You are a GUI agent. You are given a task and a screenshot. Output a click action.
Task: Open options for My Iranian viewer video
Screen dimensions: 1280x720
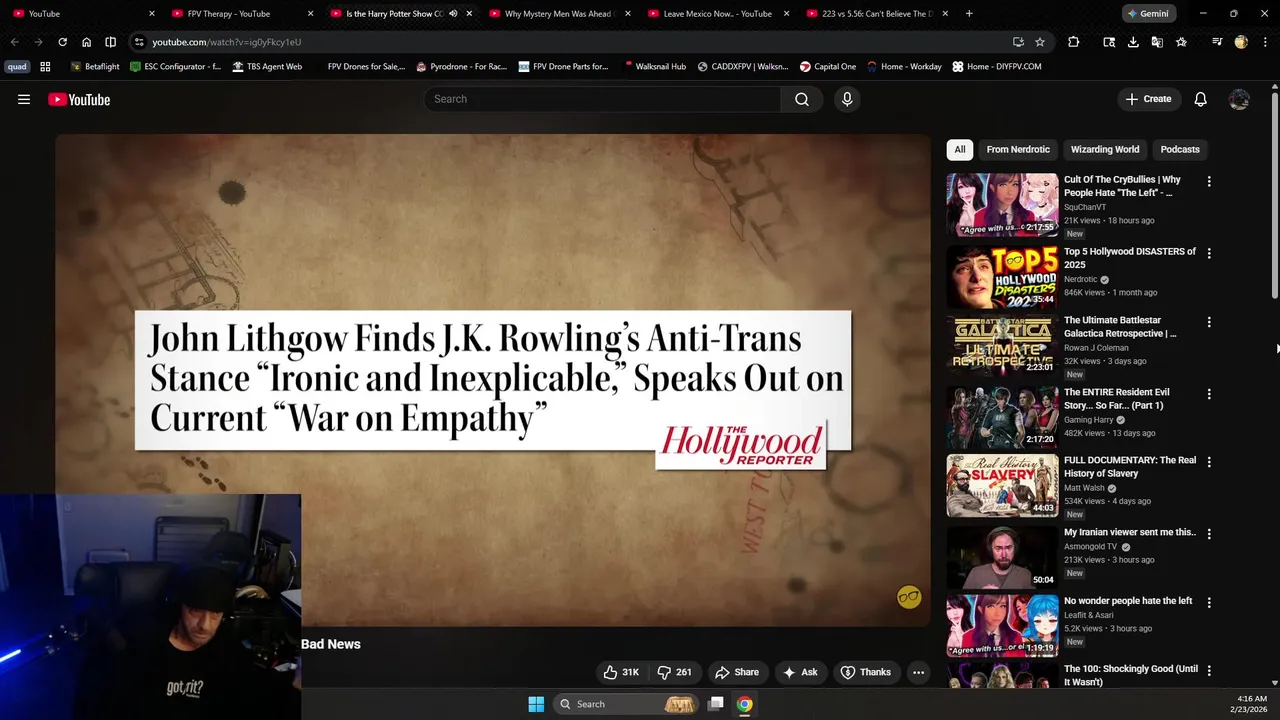coord(1209,534)
